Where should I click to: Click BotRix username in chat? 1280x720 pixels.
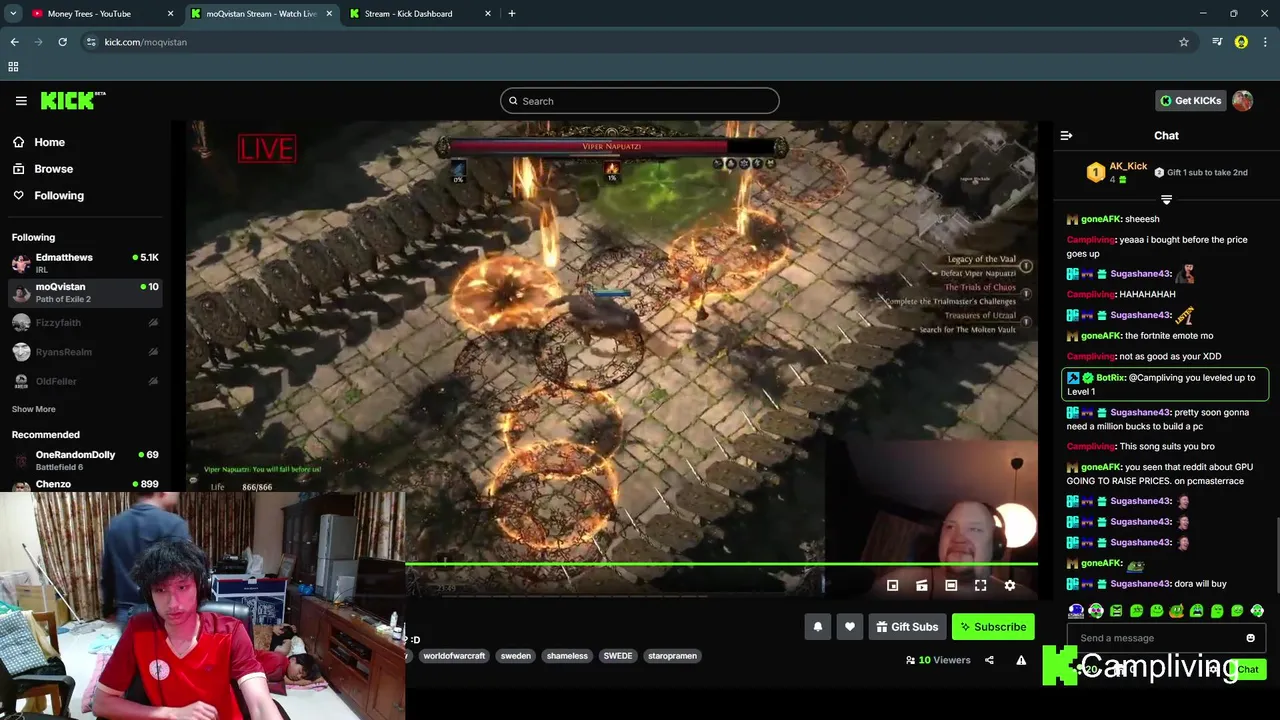[x=1110, y=378]
